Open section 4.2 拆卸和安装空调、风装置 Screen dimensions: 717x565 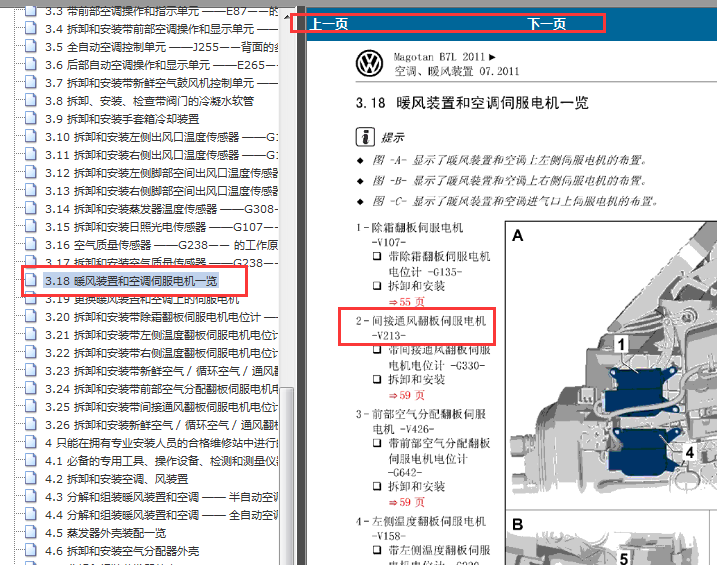[x=117, y=479]
